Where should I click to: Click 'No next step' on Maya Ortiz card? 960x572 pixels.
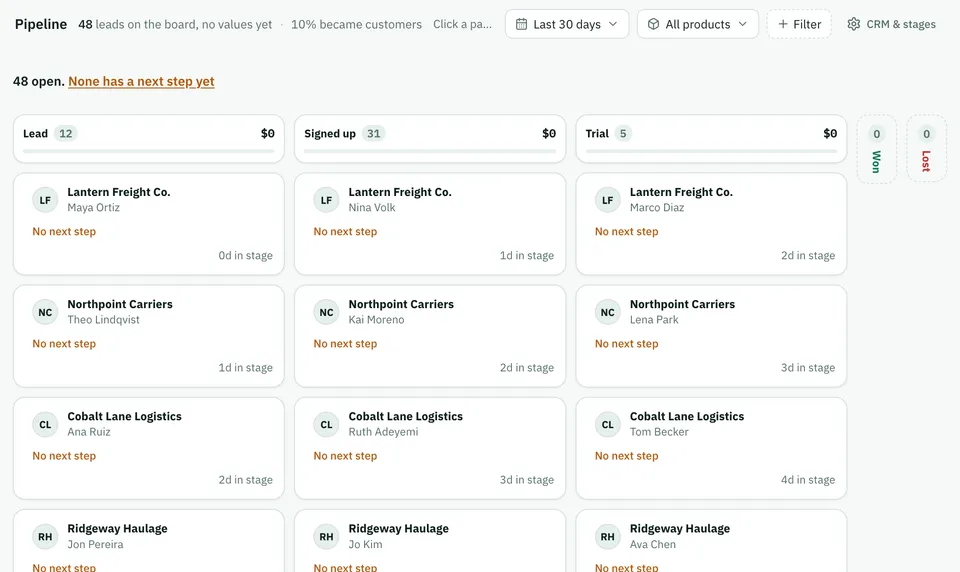tap(64, 231)
